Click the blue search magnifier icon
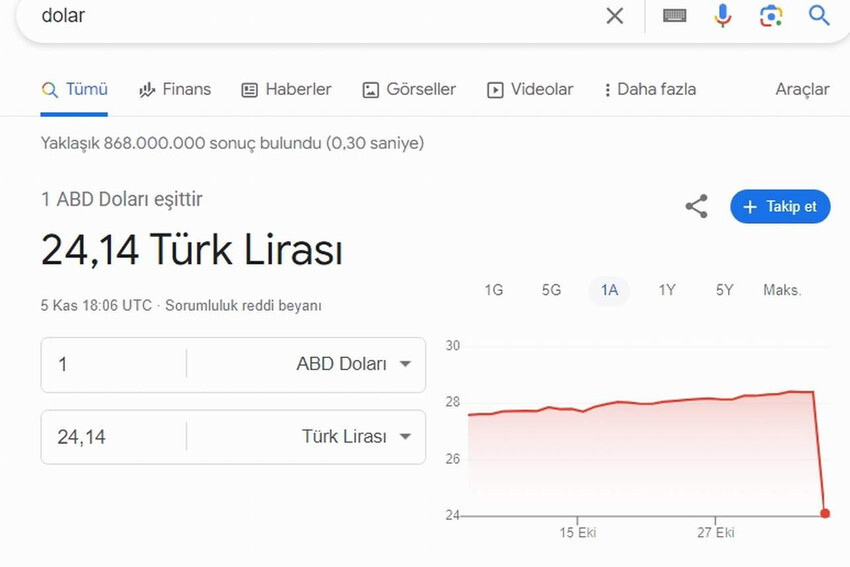 click(x=819, y=16)
